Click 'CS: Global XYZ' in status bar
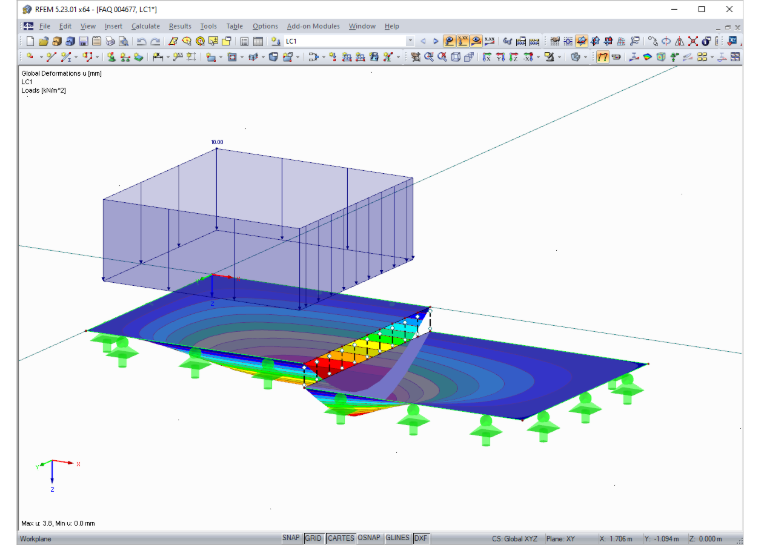Viewport: 760px width, 545px height. pyautogui.click(x=515, y=539)
